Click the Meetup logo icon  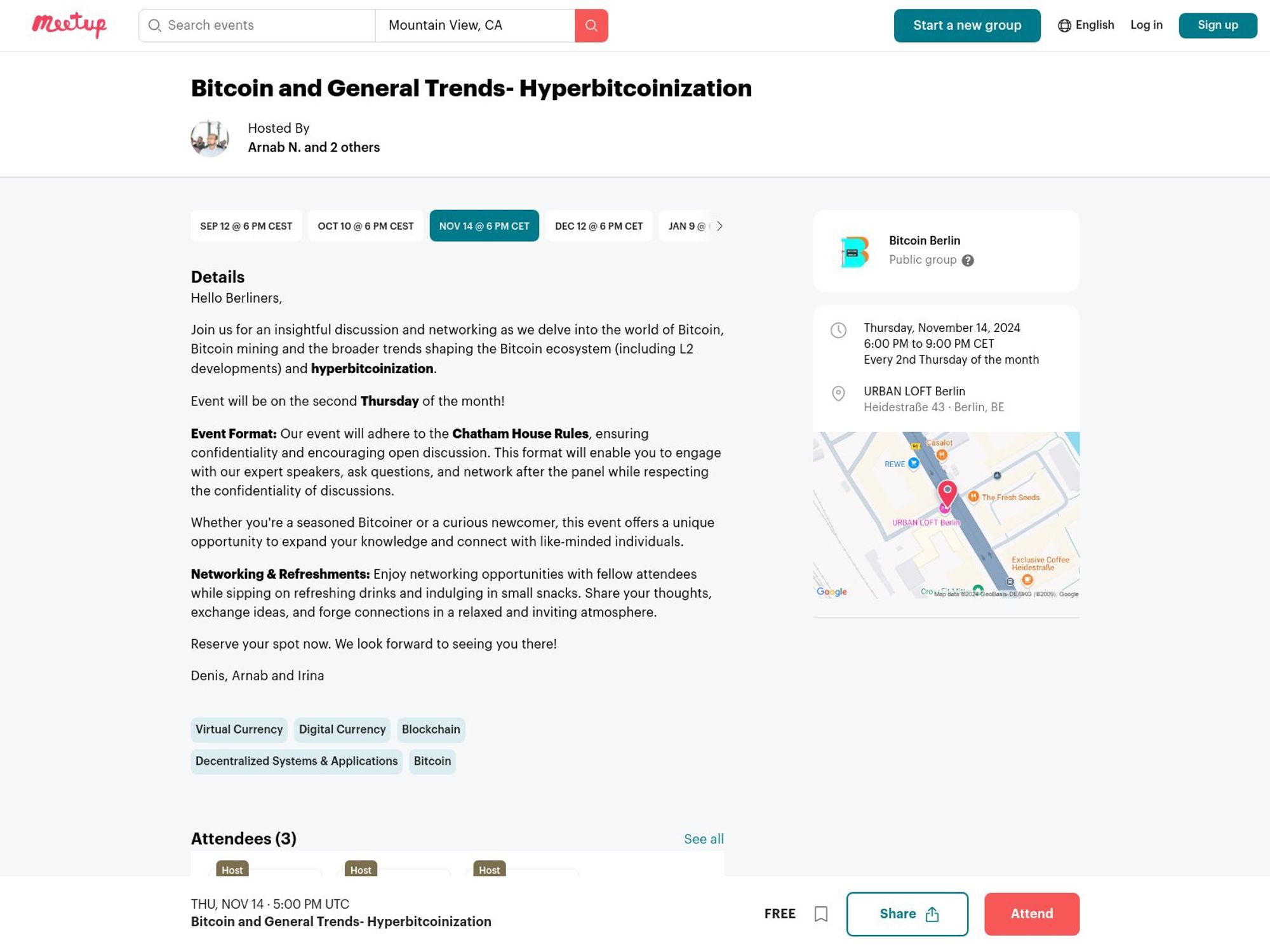click(x=68, y=25)
